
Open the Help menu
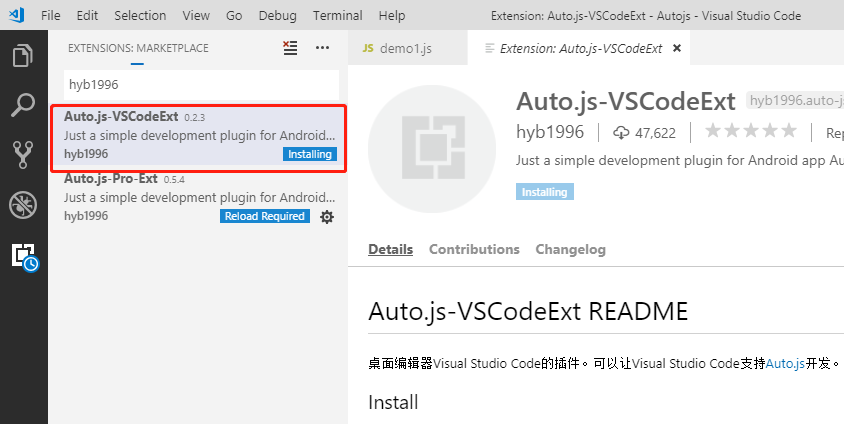(x=391, y=16)
